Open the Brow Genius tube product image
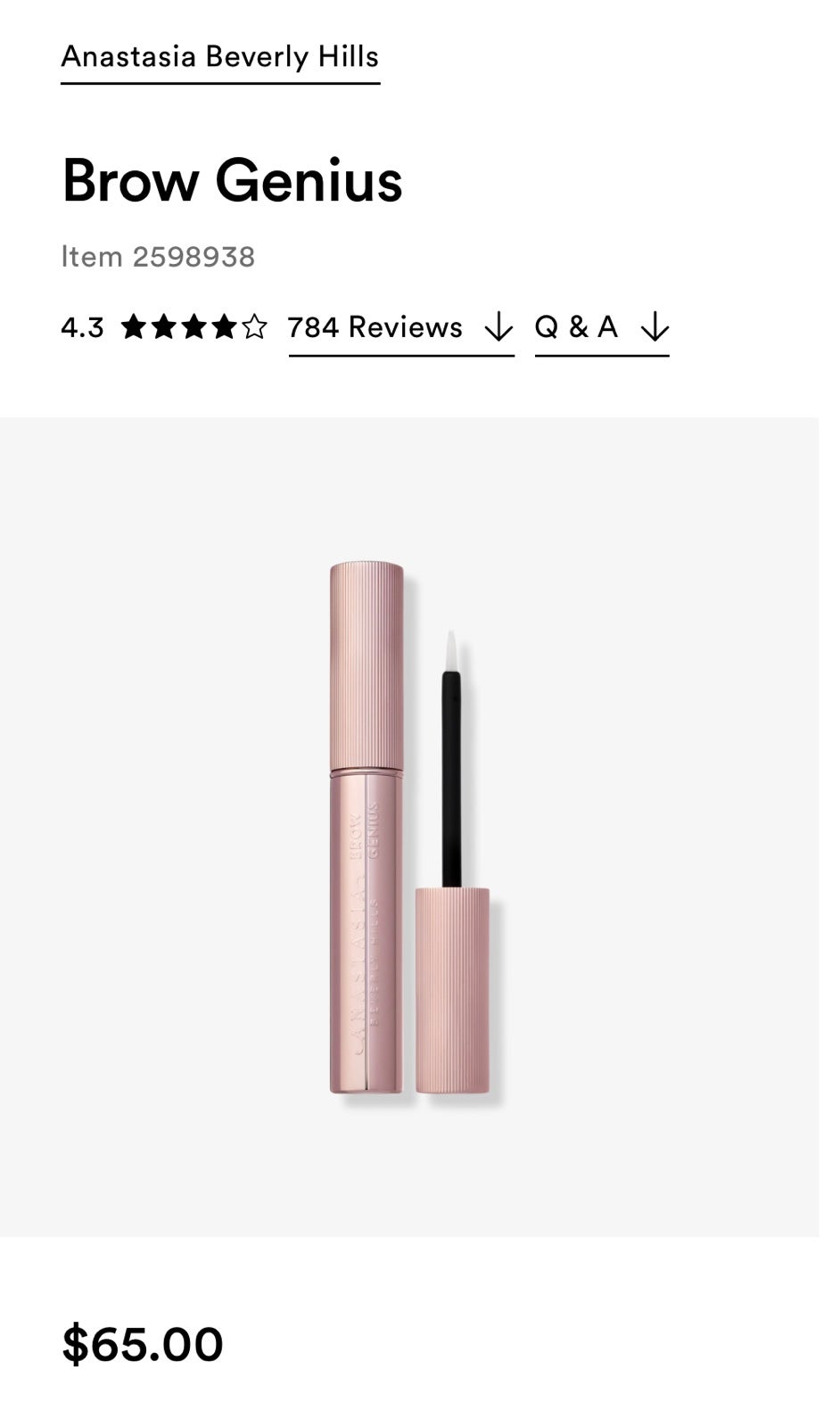Screen dimensions: 840x1427 click(x=366, y=827)
